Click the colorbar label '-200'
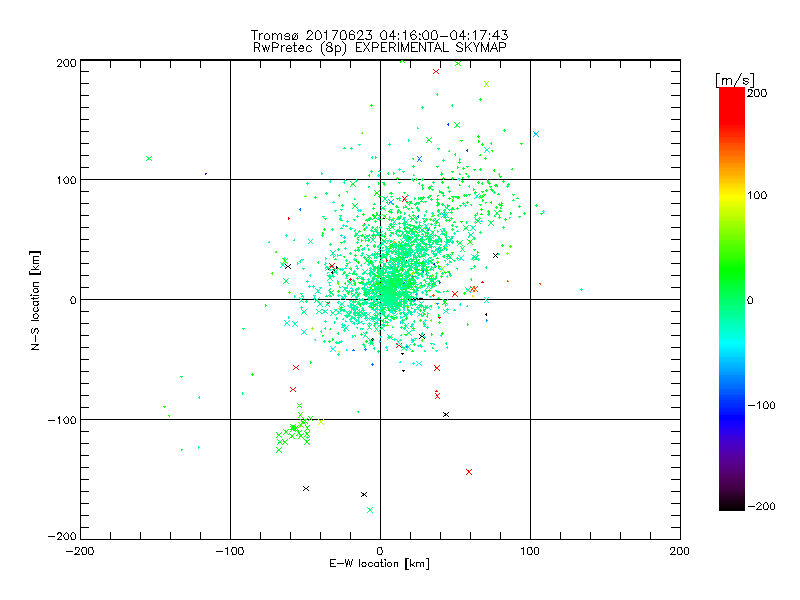Screen dimensions: 800x600 click(x=761, y=506)
